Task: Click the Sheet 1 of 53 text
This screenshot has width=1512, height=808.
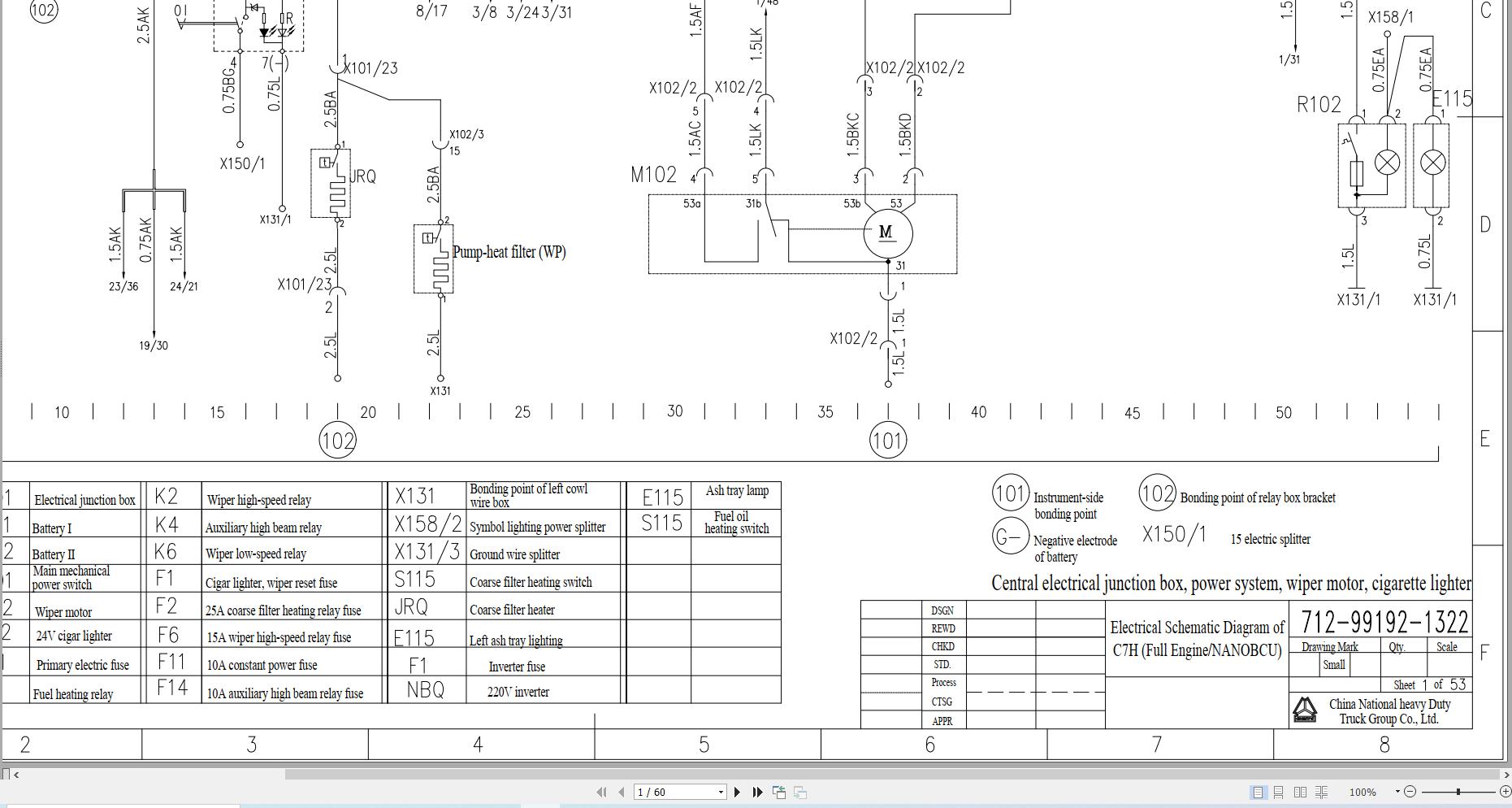Action: click(x=1429, y=684)
